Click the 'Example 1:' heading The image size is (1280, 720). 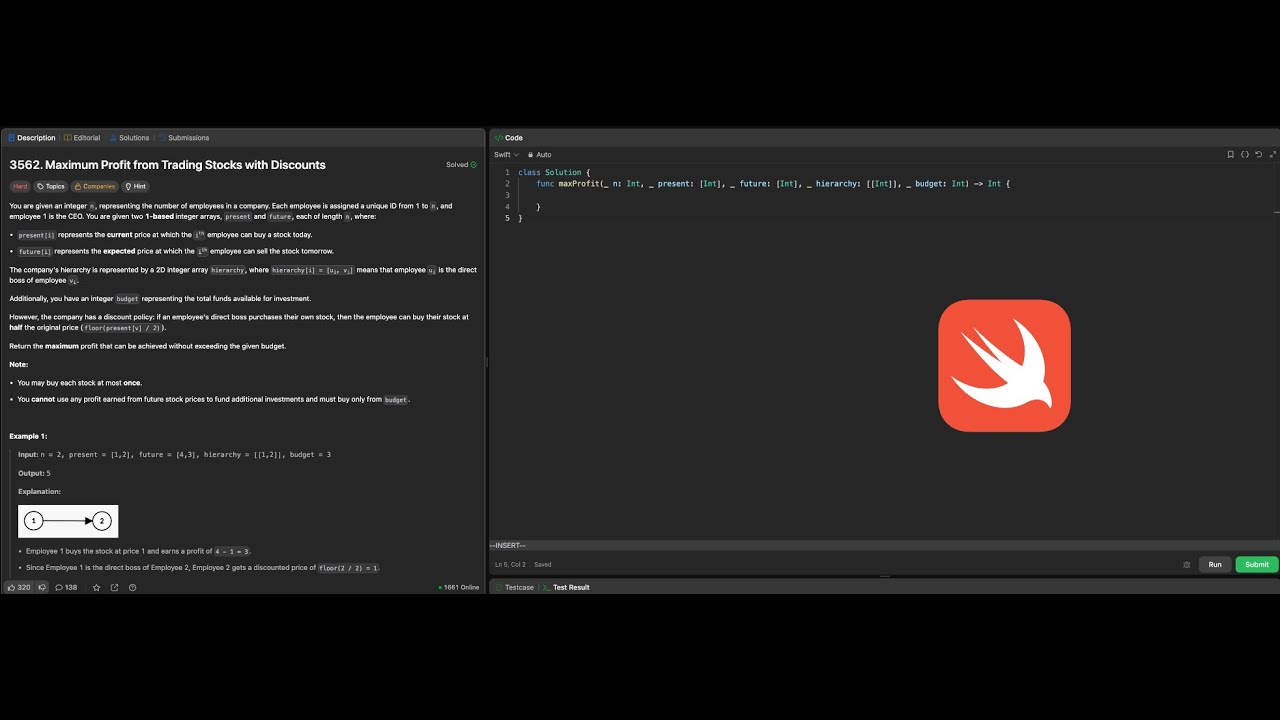tap(28, 436)
